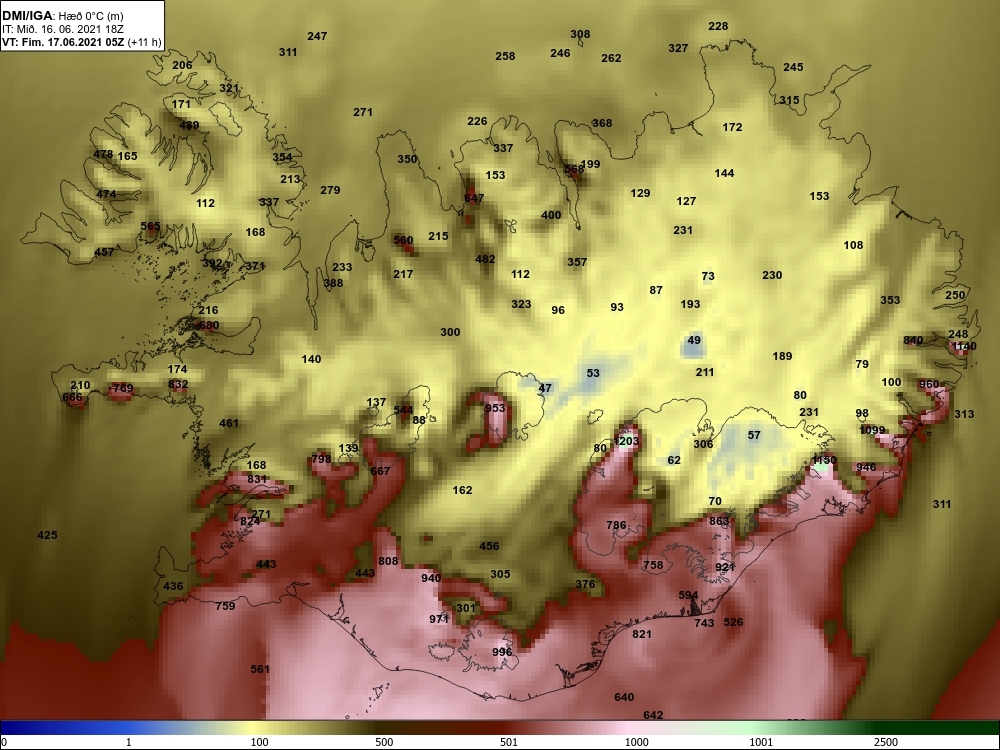
Task: Click the '(+11 h)' forecast offset text
Action: (145, 43)
